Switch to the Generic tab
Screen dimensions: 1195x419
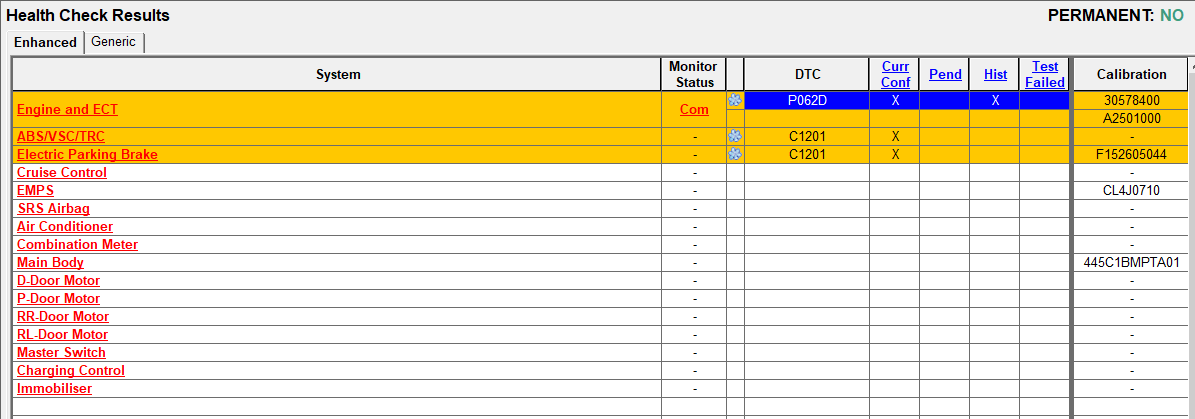tap(113, 42)
